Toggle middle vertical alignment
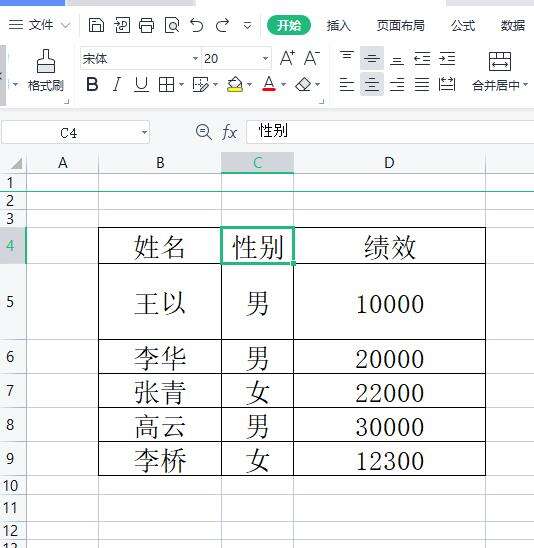 (372, 58)
